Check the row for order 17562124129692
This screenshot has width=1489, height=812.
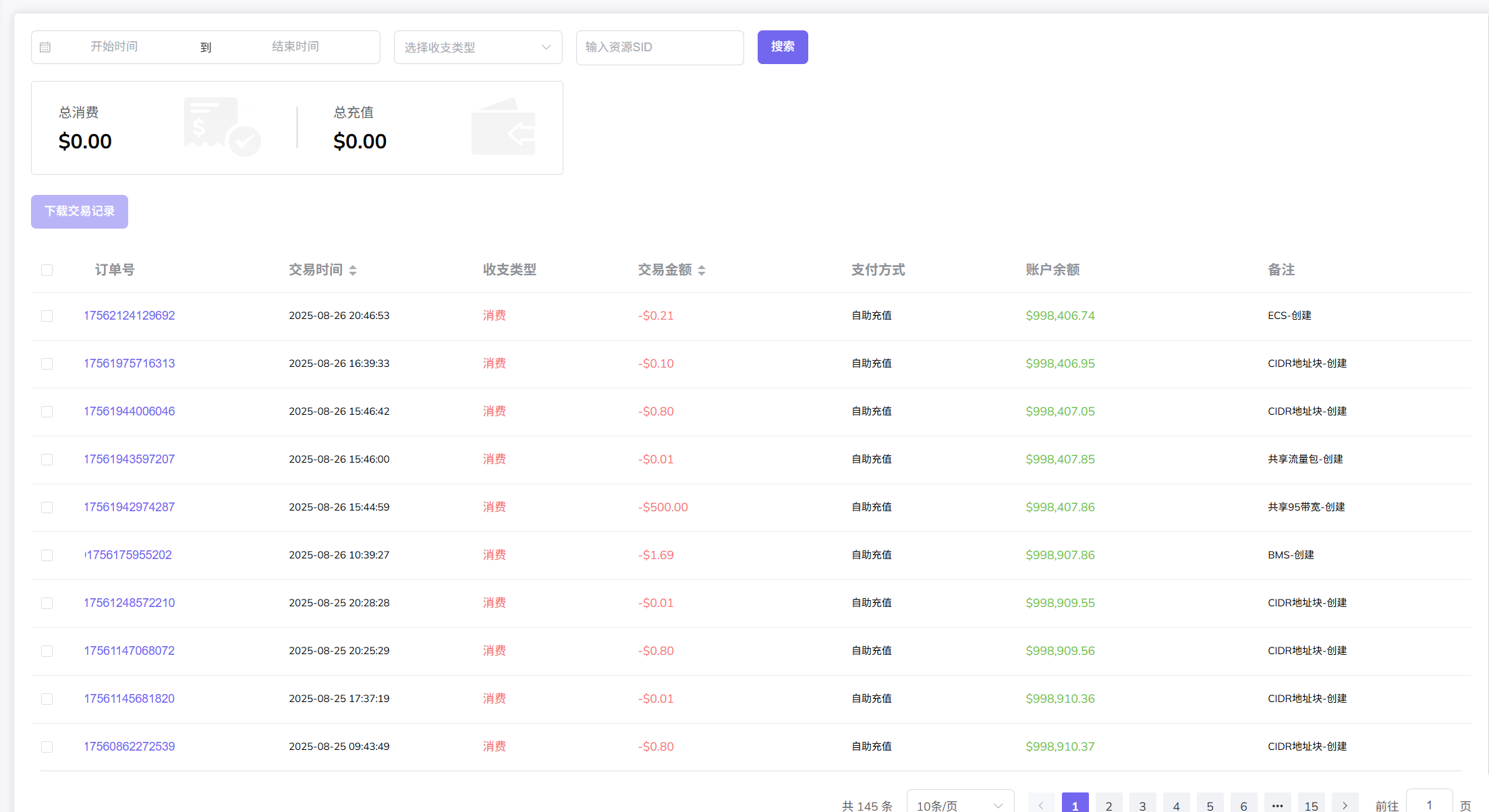pyautogui.click(x=47, y=316)
